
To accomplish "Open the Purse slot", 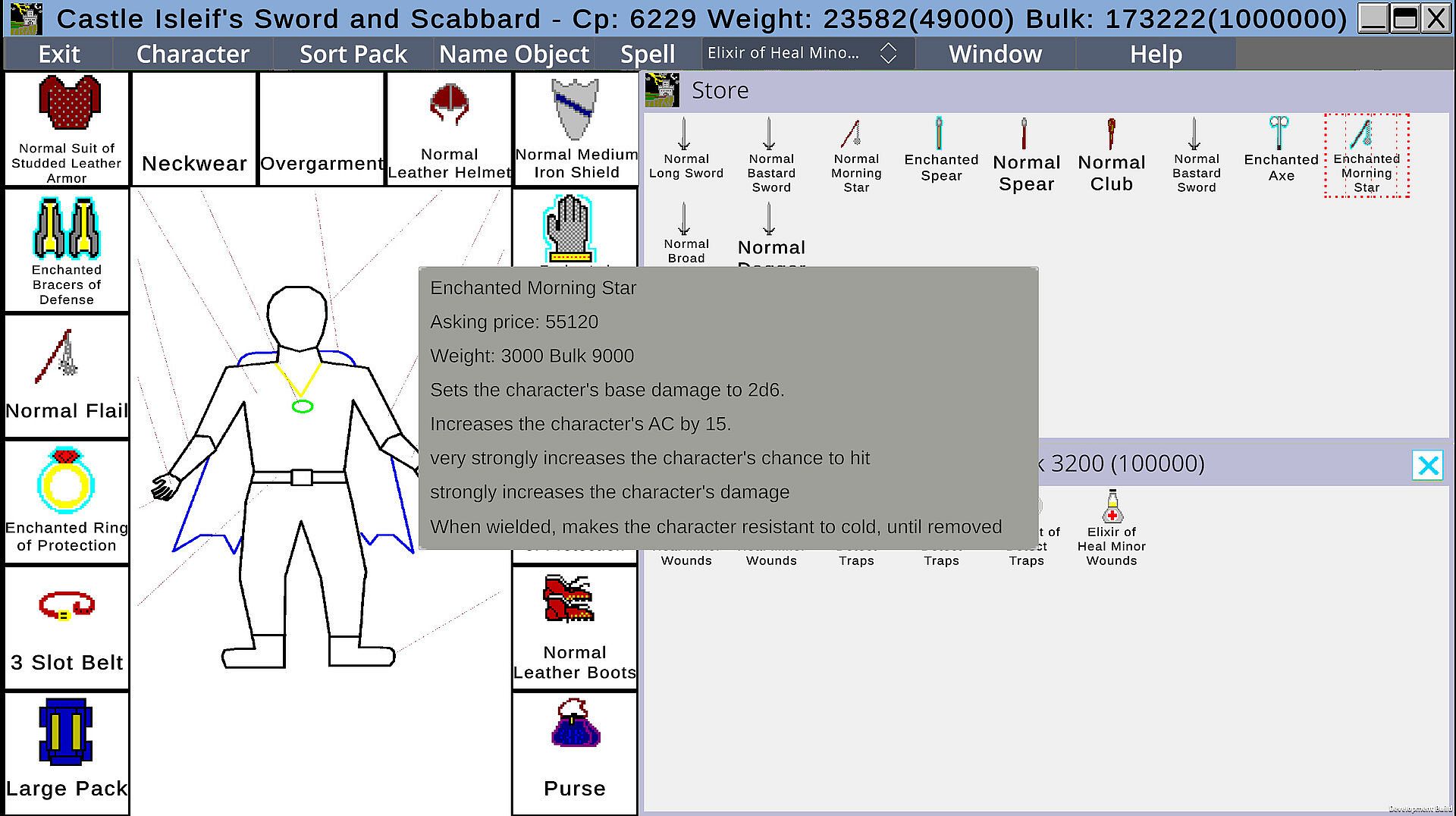I will click(575, 754).
